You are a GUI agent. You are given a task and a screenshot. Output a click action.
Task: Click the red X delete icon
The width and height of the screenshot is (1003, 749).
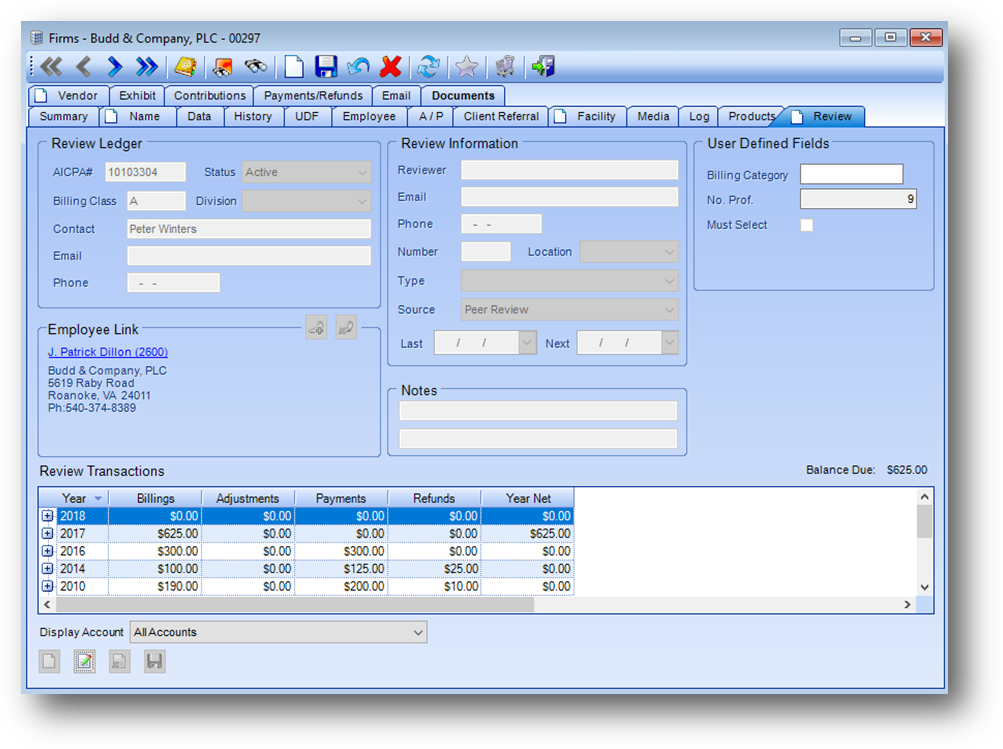click(391, 67)
